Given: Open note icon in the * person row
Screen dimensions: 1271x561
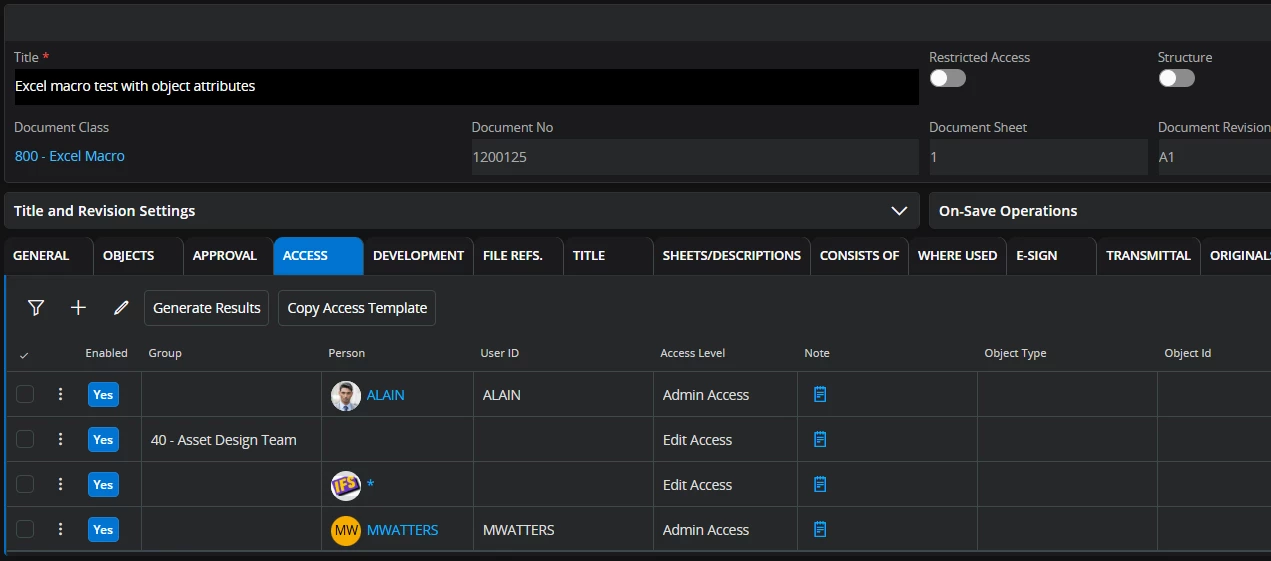Looking at the screenshot, I should 820,485.
